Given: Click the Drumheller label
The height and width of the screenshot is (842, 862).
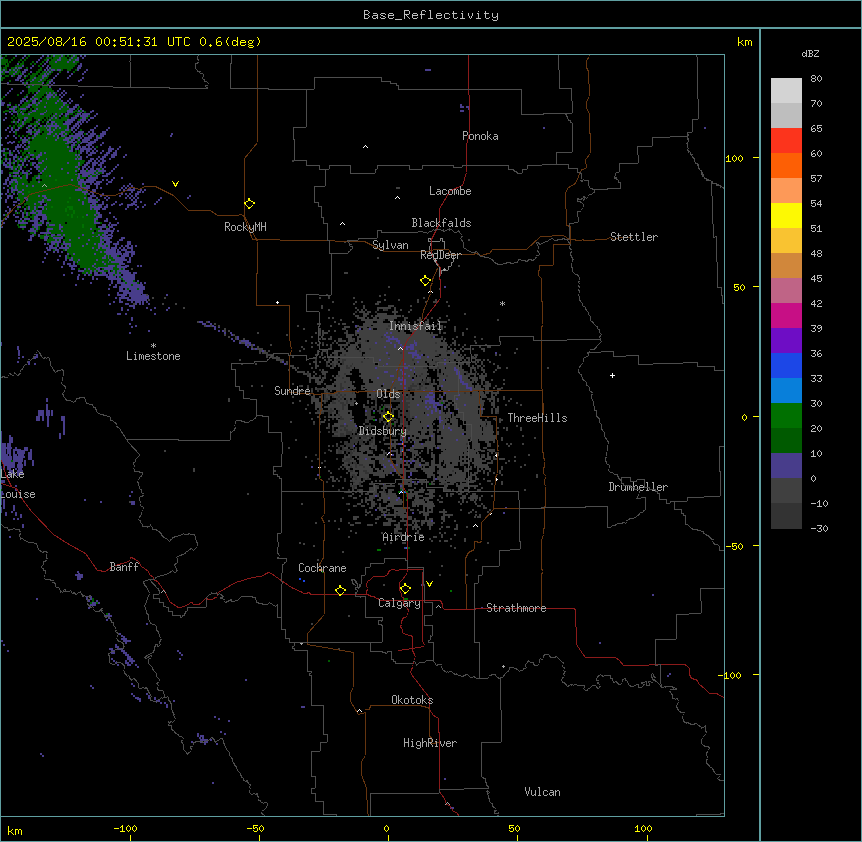Looking at the screenshot, I should pyautogui.click(x=638, y=487).
